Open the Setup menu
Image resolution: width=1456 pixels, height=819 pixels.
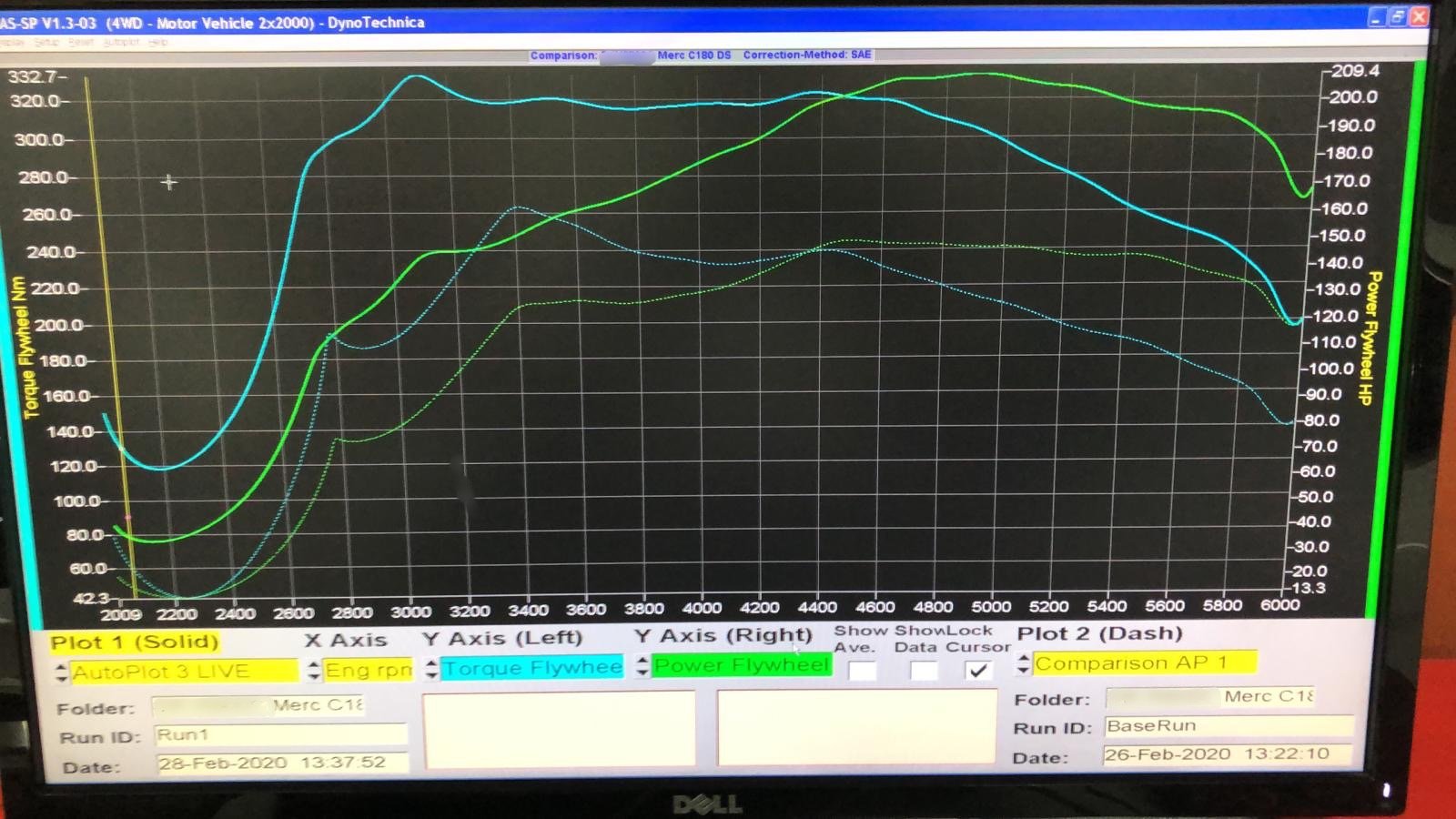click(45, 42)
